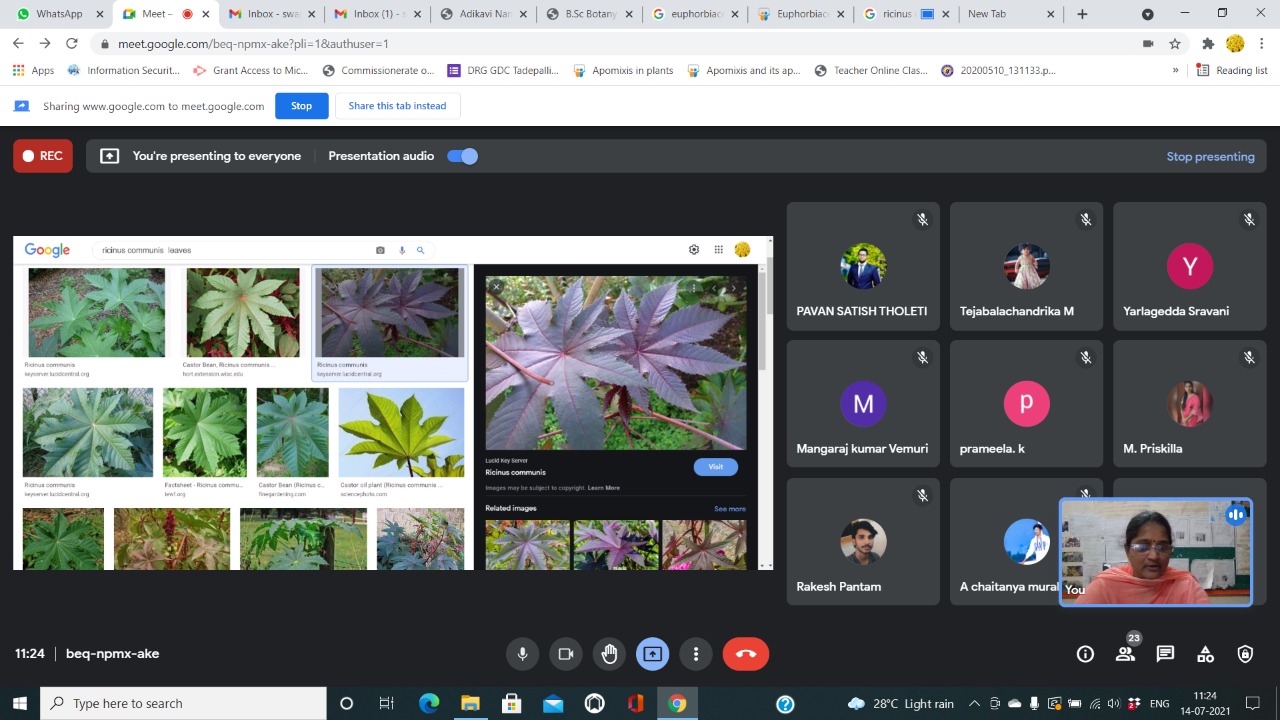Open the in-call chat panel
Image resolution: width=1280 pixels, height=720 pixels.
click(1165, 654)
